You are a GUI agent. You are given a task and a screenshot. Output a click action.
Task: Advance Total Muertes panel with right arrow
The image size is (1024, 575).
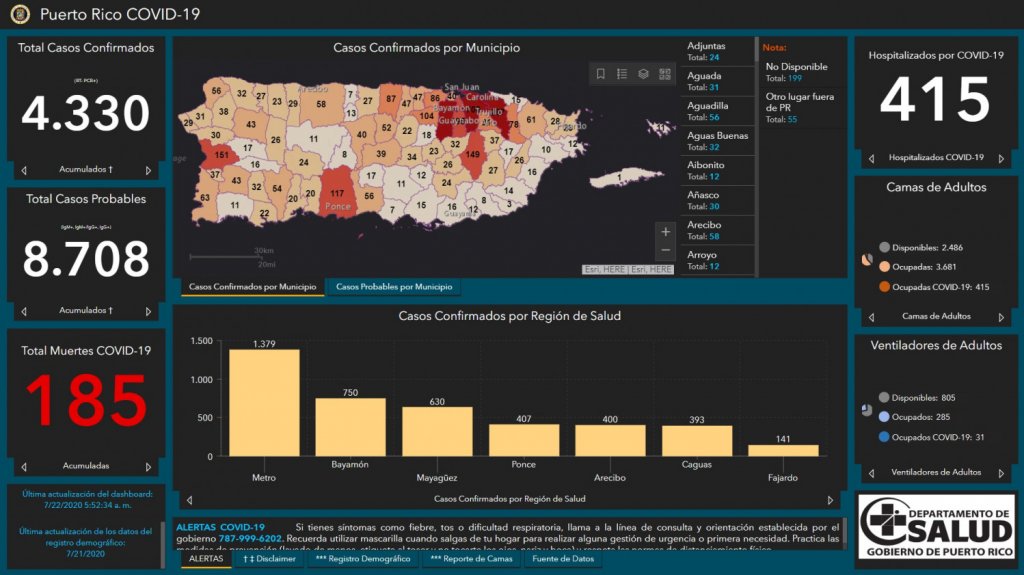[x=148, y=466]
